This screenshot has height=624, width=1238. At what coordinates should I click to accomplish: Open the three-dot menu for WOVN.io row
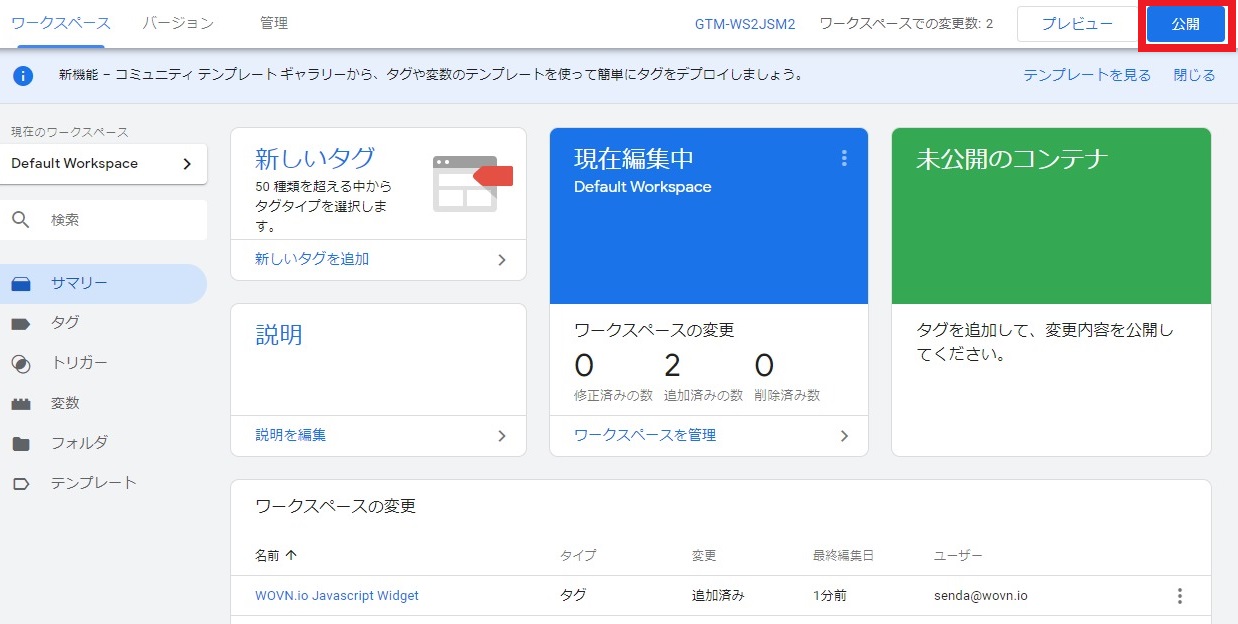click(1180, 595)
